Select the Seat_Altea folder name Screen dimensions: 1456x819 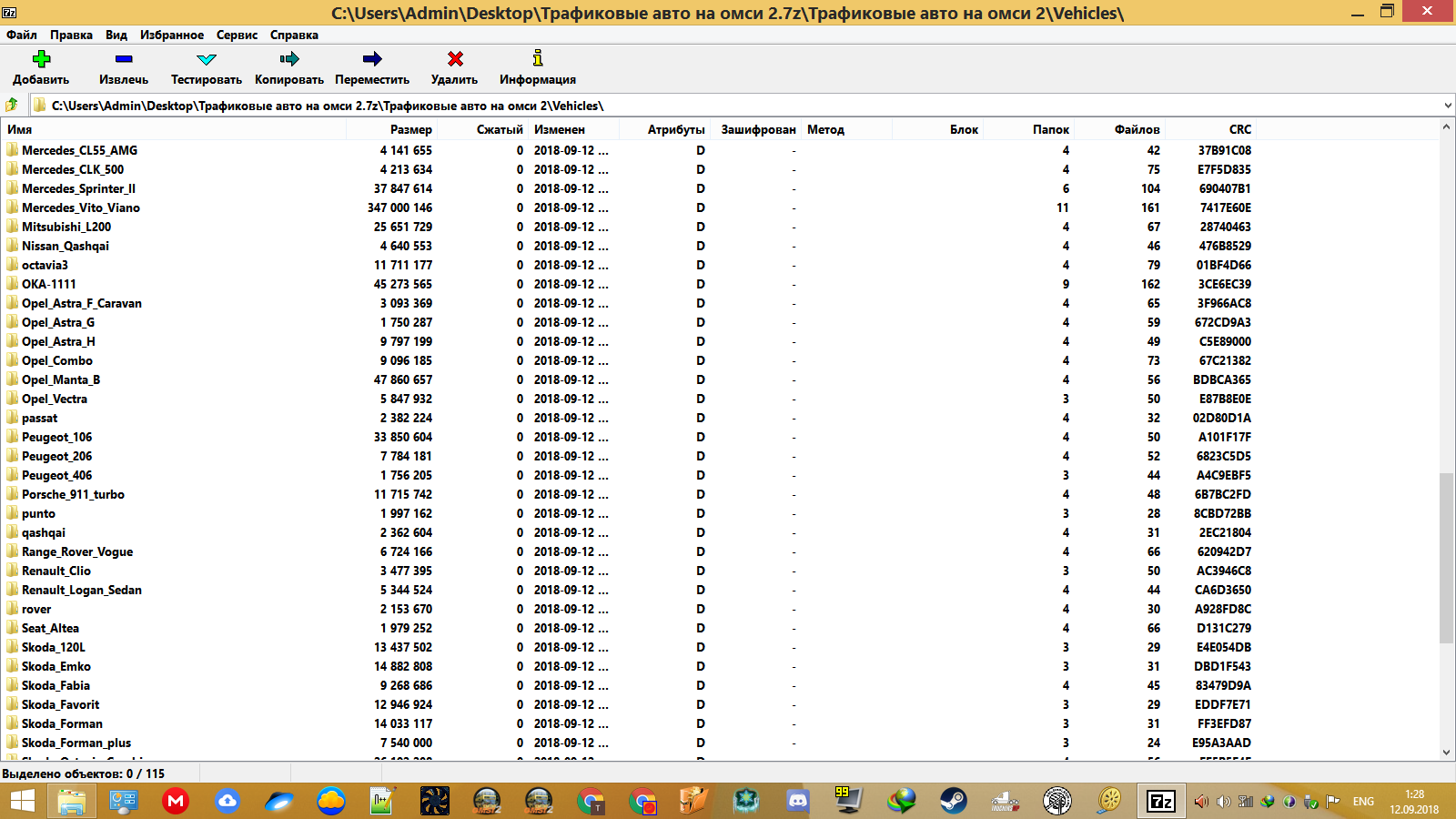[50, 628]
